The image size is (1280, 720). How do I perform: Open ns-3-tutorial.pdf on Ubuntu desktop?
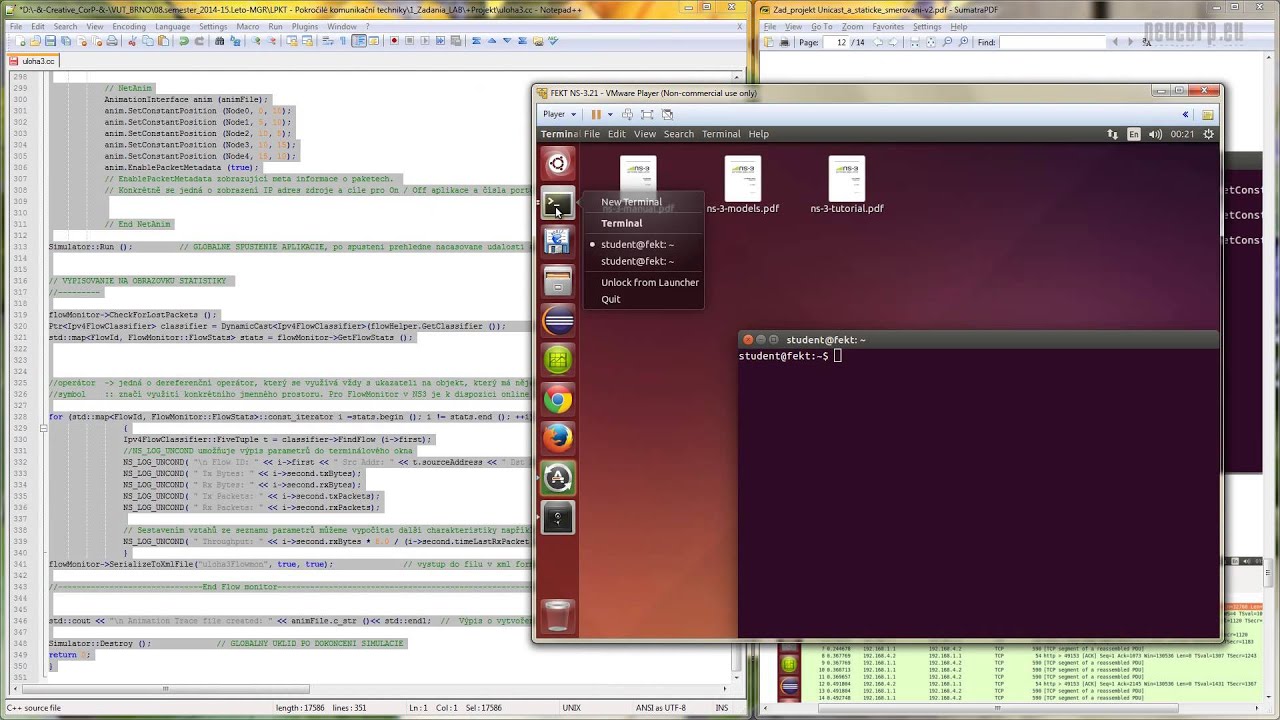pos(847,185)
